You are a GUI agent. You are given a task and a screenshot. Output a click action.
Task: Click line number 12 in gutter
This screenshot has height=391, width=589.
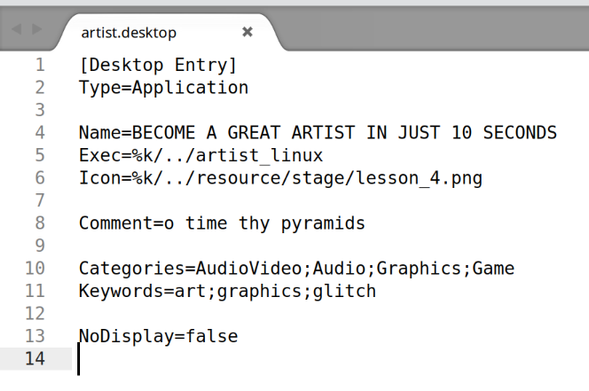click(35, 313)
